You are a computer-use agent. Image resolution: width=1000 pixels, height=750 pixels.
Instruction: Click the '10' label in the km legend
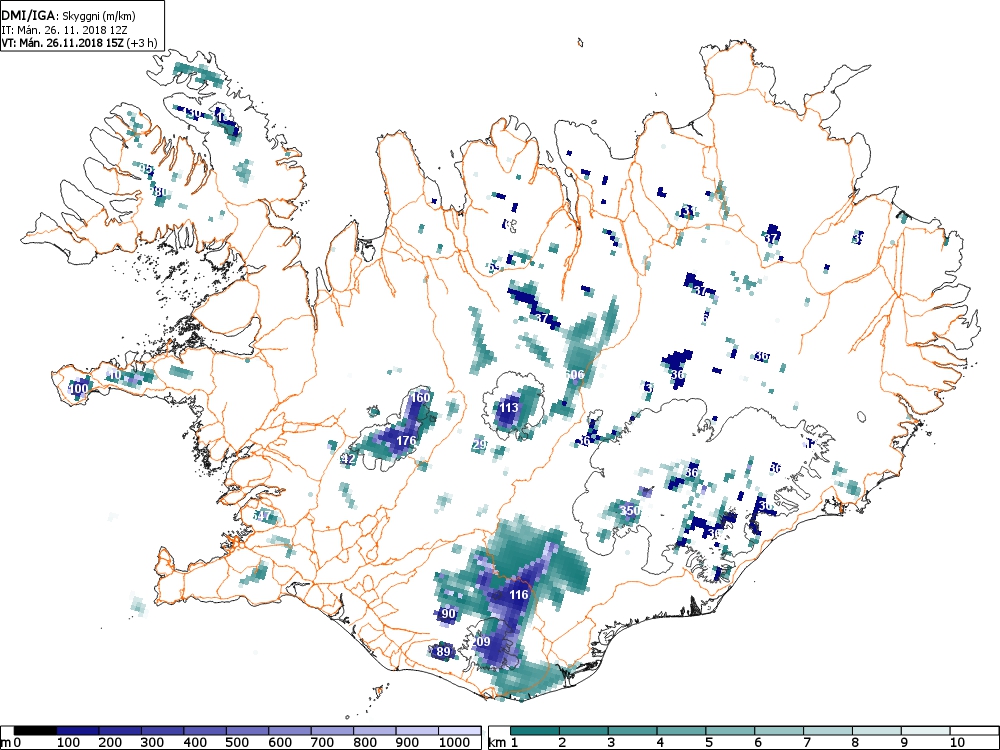(957, 742)
